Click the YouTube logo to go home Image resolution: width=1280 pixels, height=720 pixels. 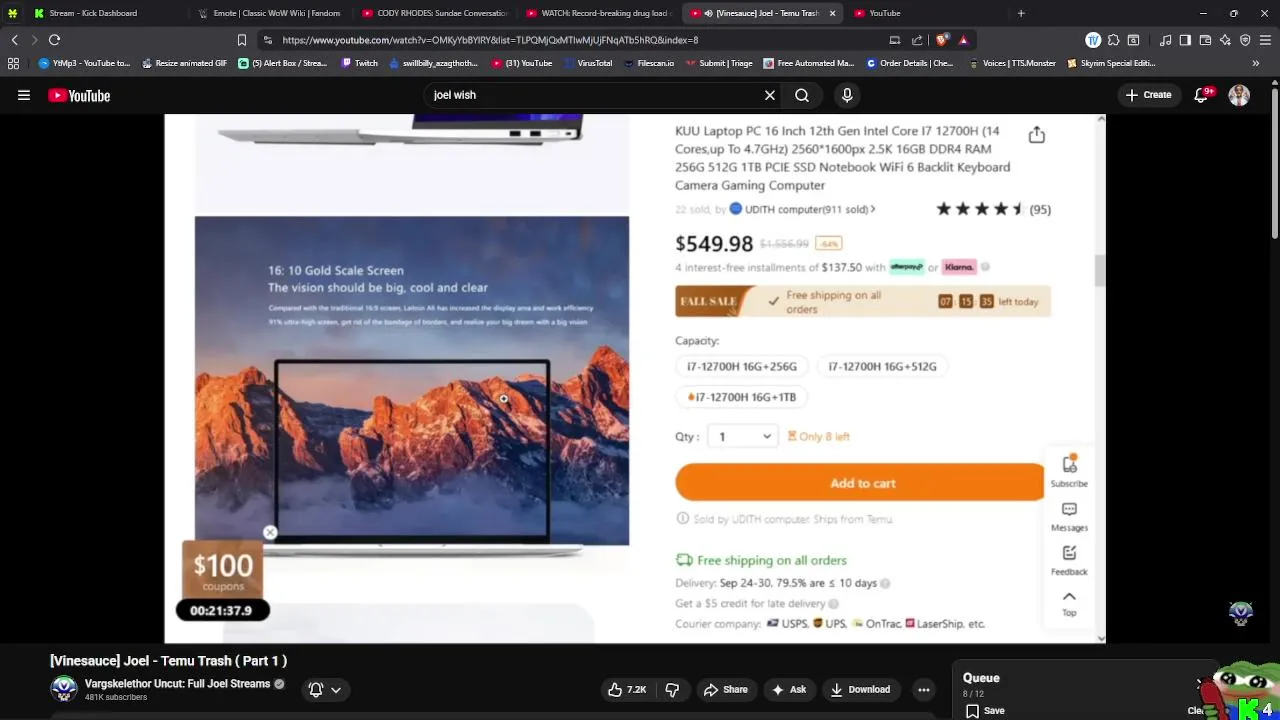[79, 96]
